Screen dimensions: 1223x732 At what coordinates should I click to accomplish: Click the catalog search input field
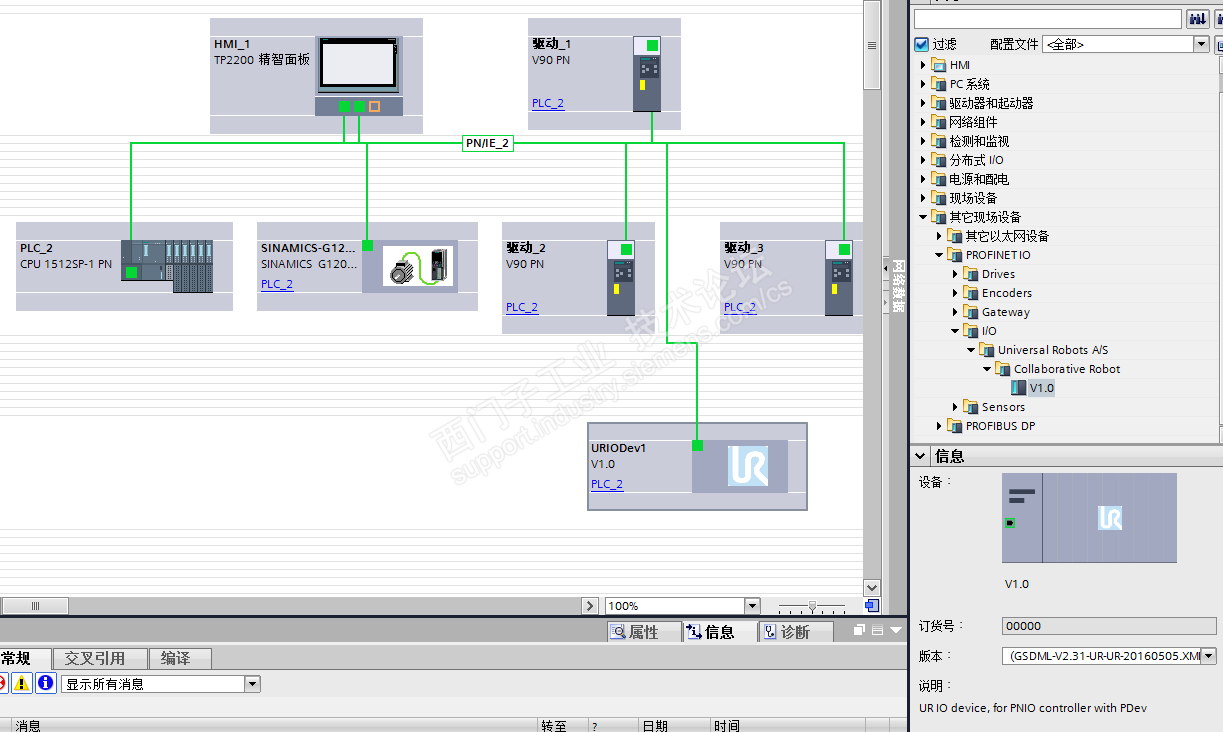1048,19
